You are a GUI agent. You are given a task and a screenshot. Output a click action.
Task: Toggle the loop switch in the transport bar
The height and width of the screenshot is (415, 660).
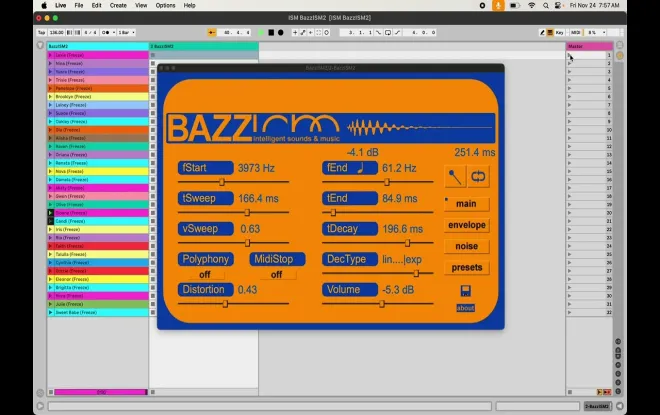pyautogui.click(x=388, y=32)
